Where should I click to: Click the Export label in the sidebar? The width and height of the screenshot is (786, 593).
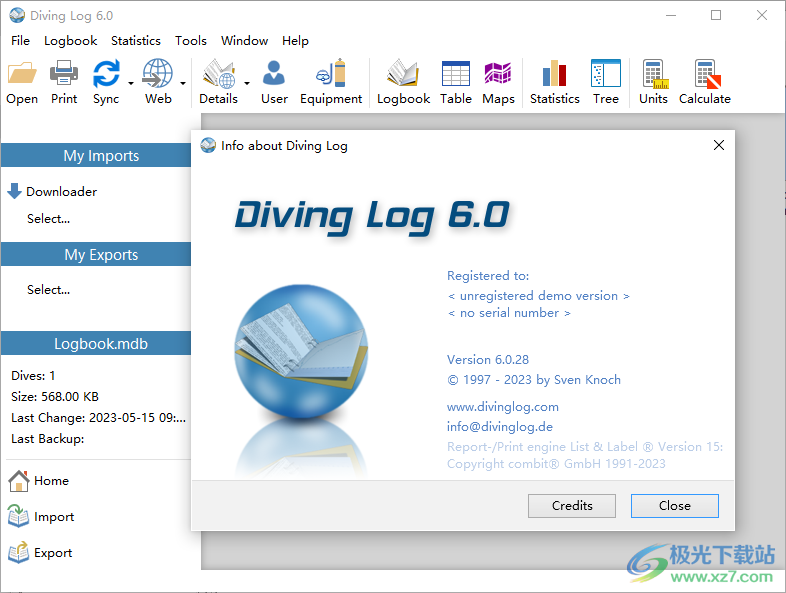(53, 553)
